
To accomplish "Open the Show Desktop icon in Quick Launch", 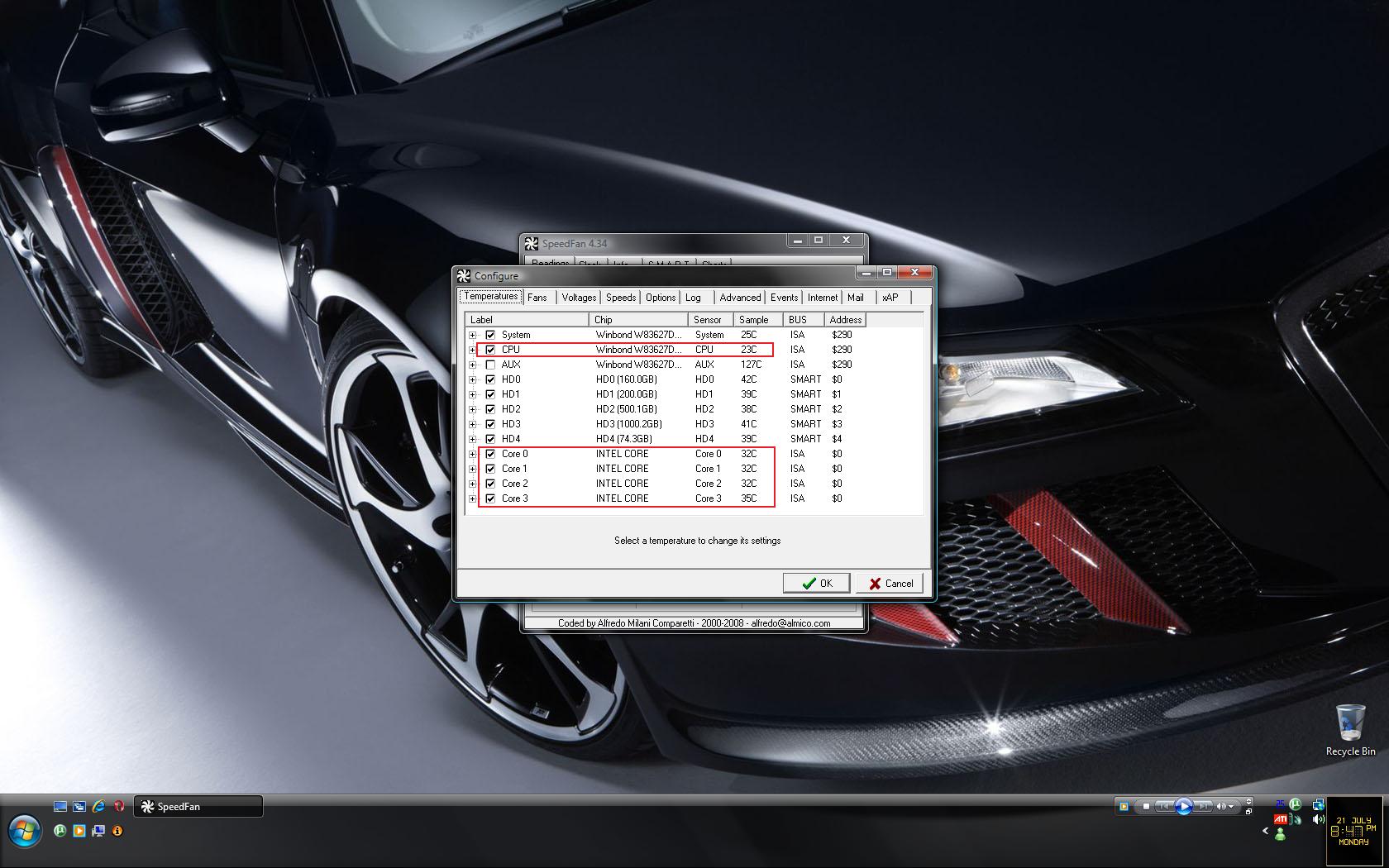I will [59, 805].
